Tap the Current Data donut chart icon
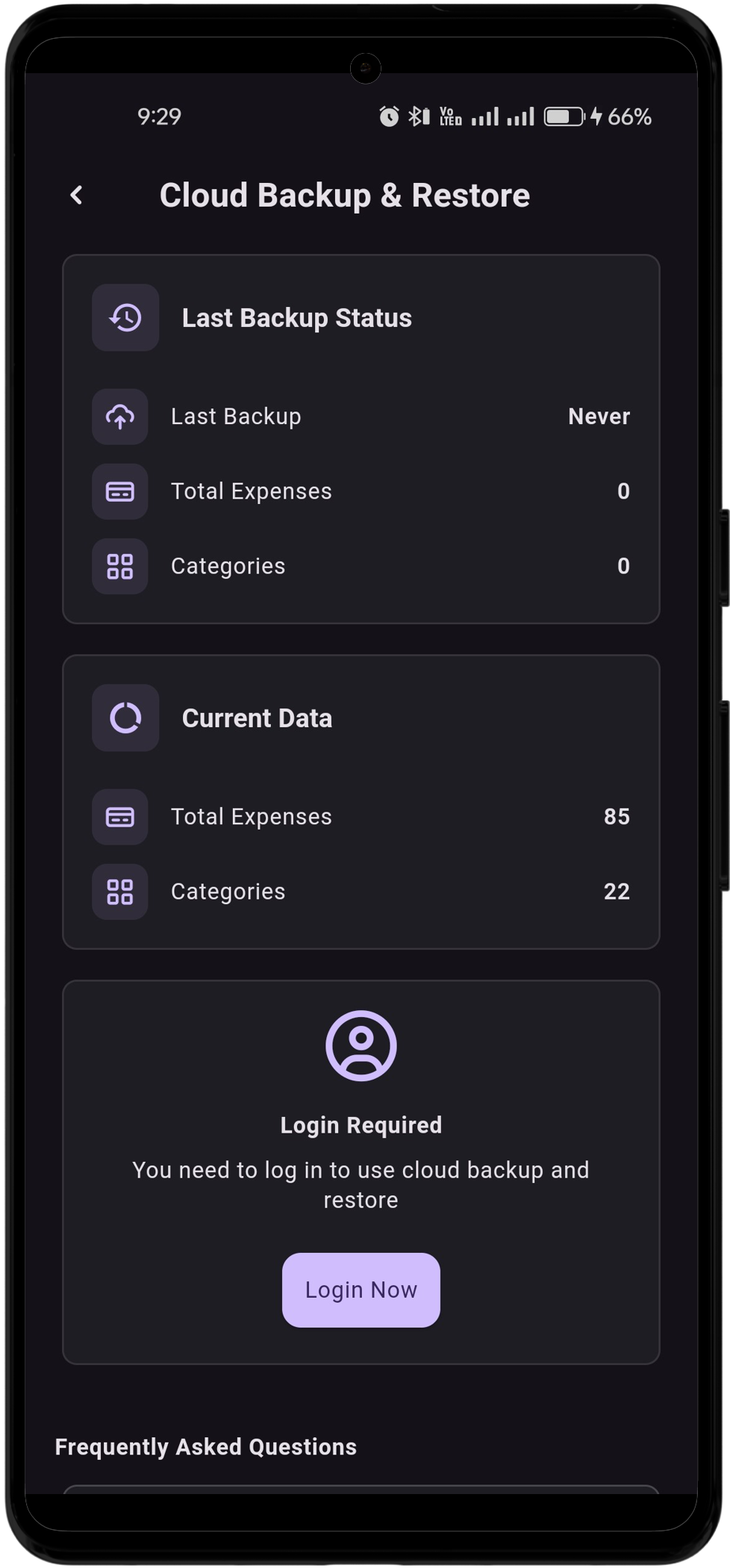 (125, 718)
